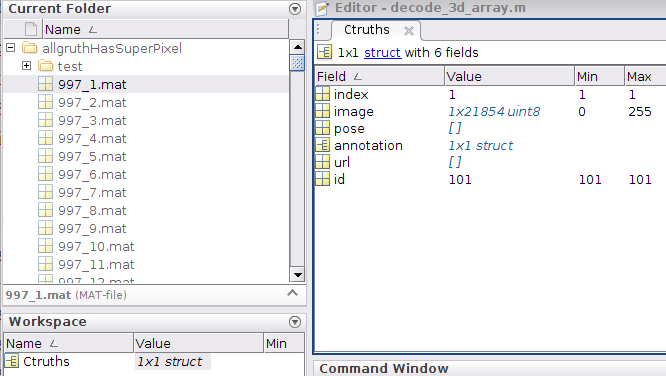
Task: Click the Value column header in variable editor
Action: 509,76
